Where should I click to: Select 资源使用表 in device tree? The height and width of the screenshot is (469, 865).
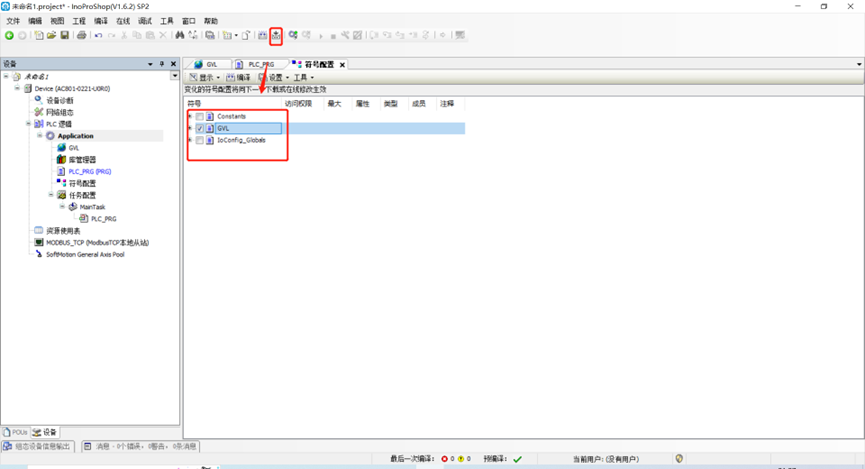(63, 231)
